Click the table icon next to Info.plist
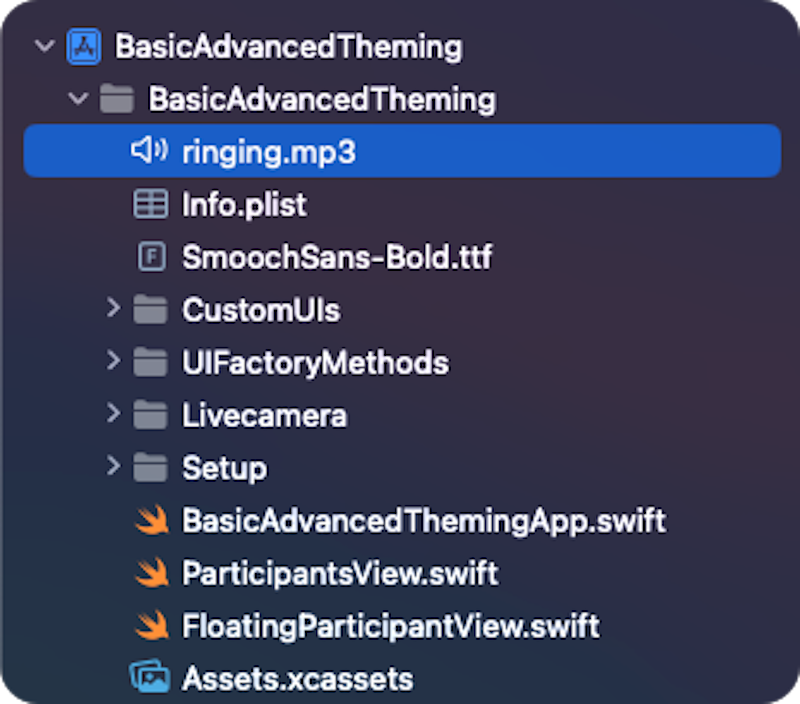 [151, 204]
